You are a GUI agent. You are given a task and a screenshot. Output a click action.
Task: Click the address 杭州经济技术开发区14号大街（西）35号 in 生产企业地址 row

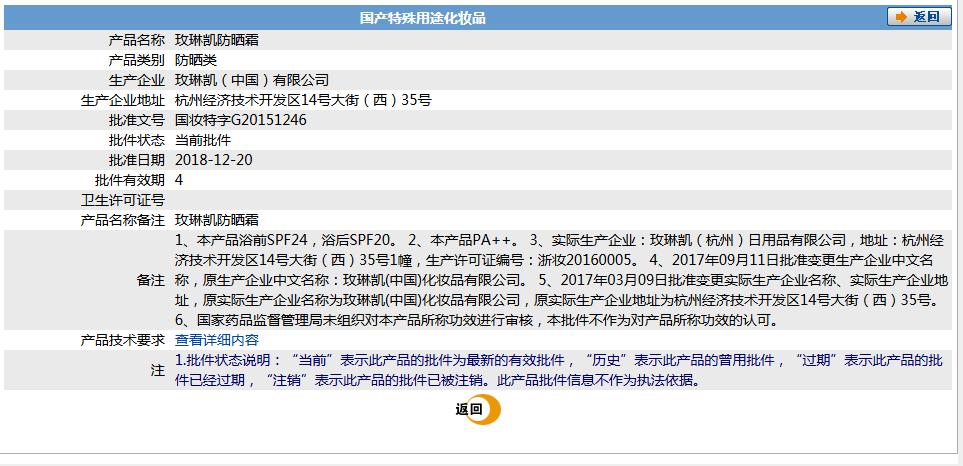[303, 100]
